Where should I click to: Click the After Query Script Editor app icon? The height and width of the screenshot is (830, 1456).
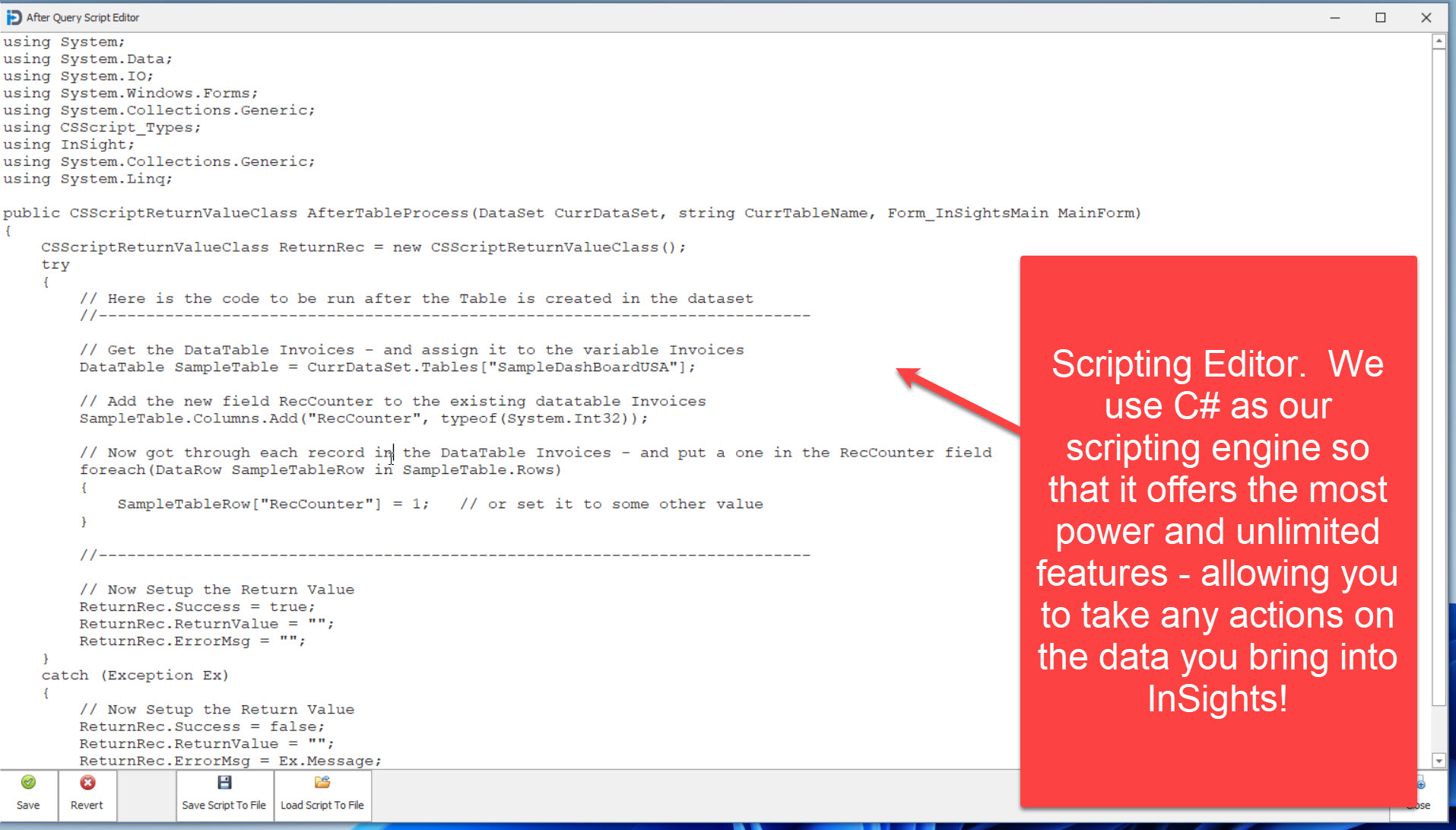click(x=14, y=17)
